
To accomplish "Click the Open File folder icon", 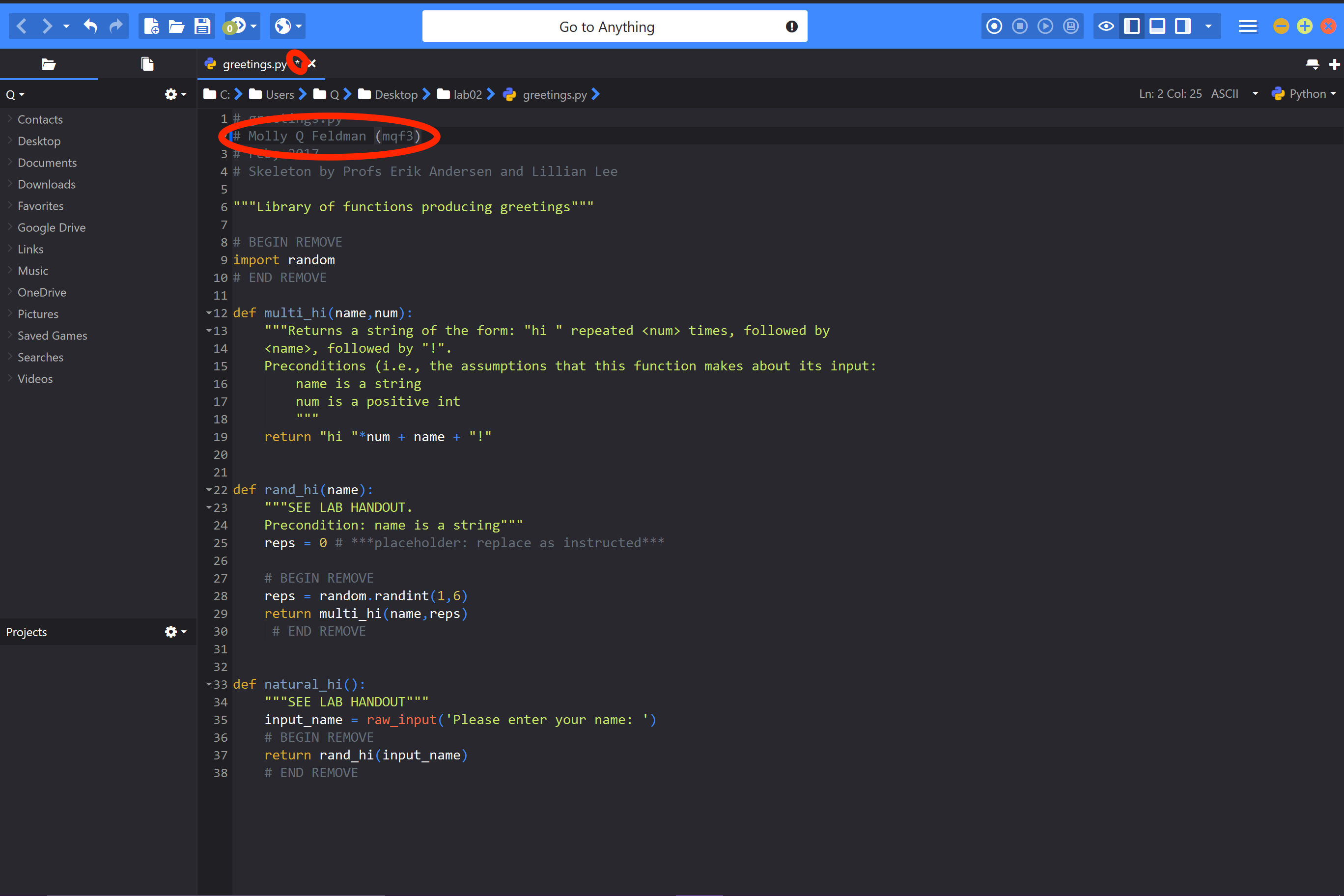I will click(x=176, y=27).
